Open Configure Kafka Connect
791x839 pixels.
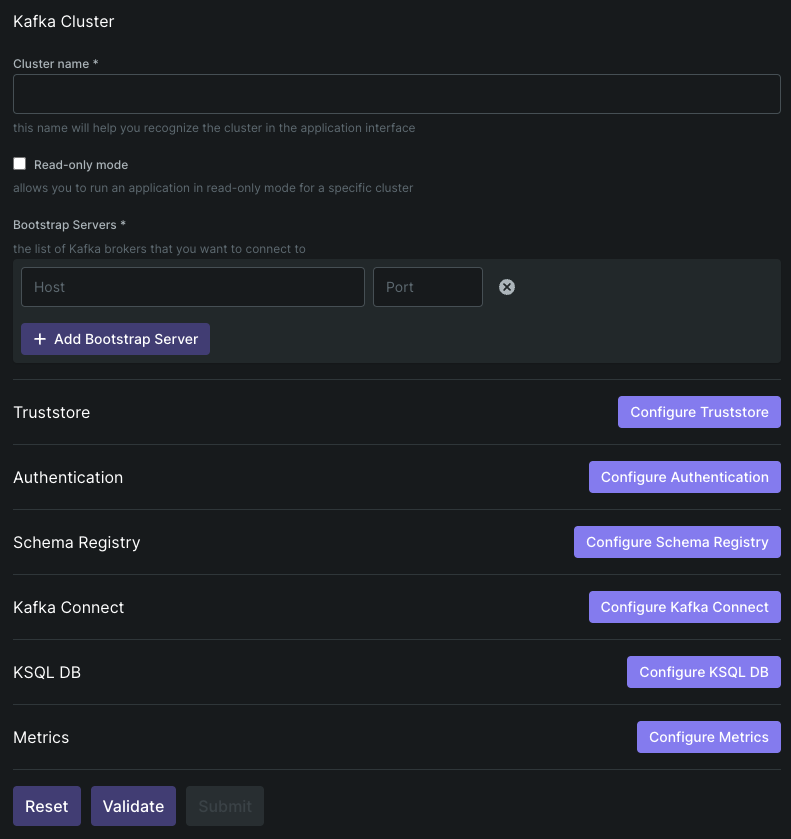point(684,607)
